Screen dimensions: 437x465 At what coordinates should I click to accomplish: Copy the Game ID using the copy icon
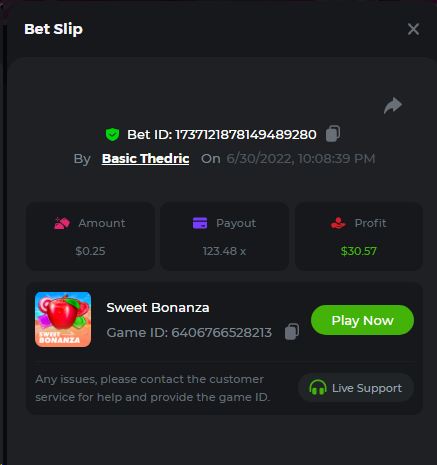click(292, 332)
